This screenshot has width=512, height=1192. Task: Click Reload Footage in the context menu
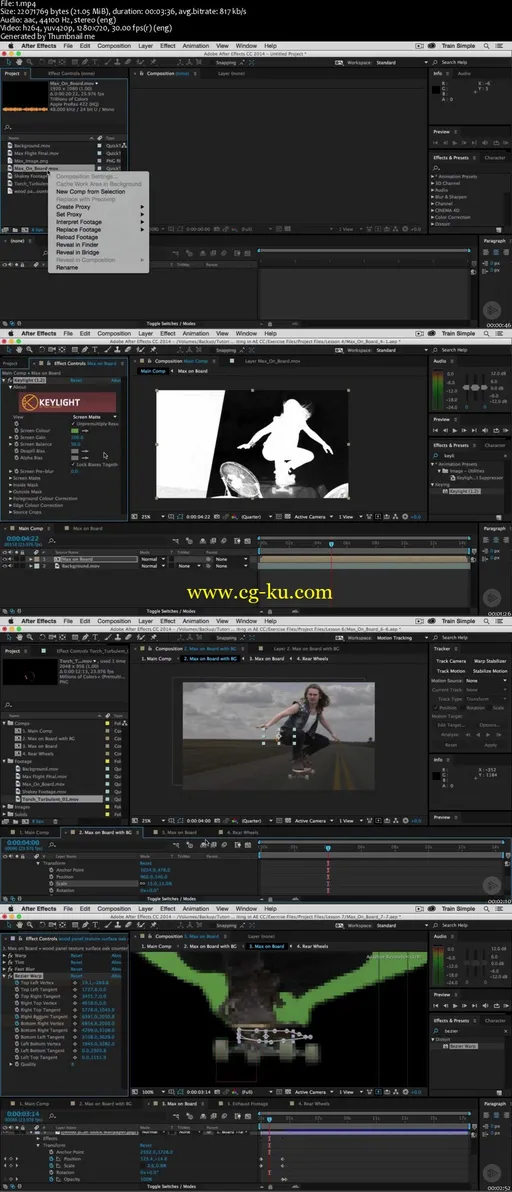tap(77, 237)
